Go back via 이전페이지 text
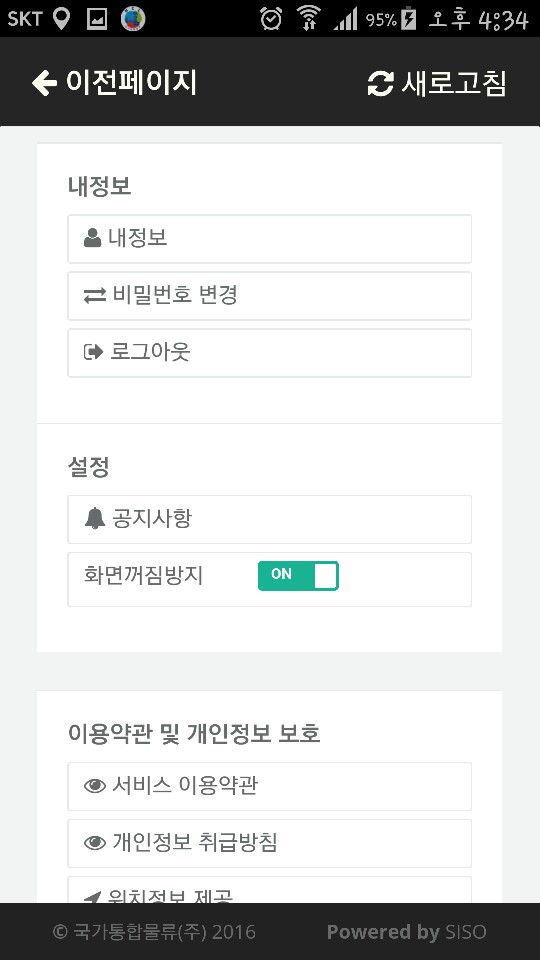 point(132,83)
